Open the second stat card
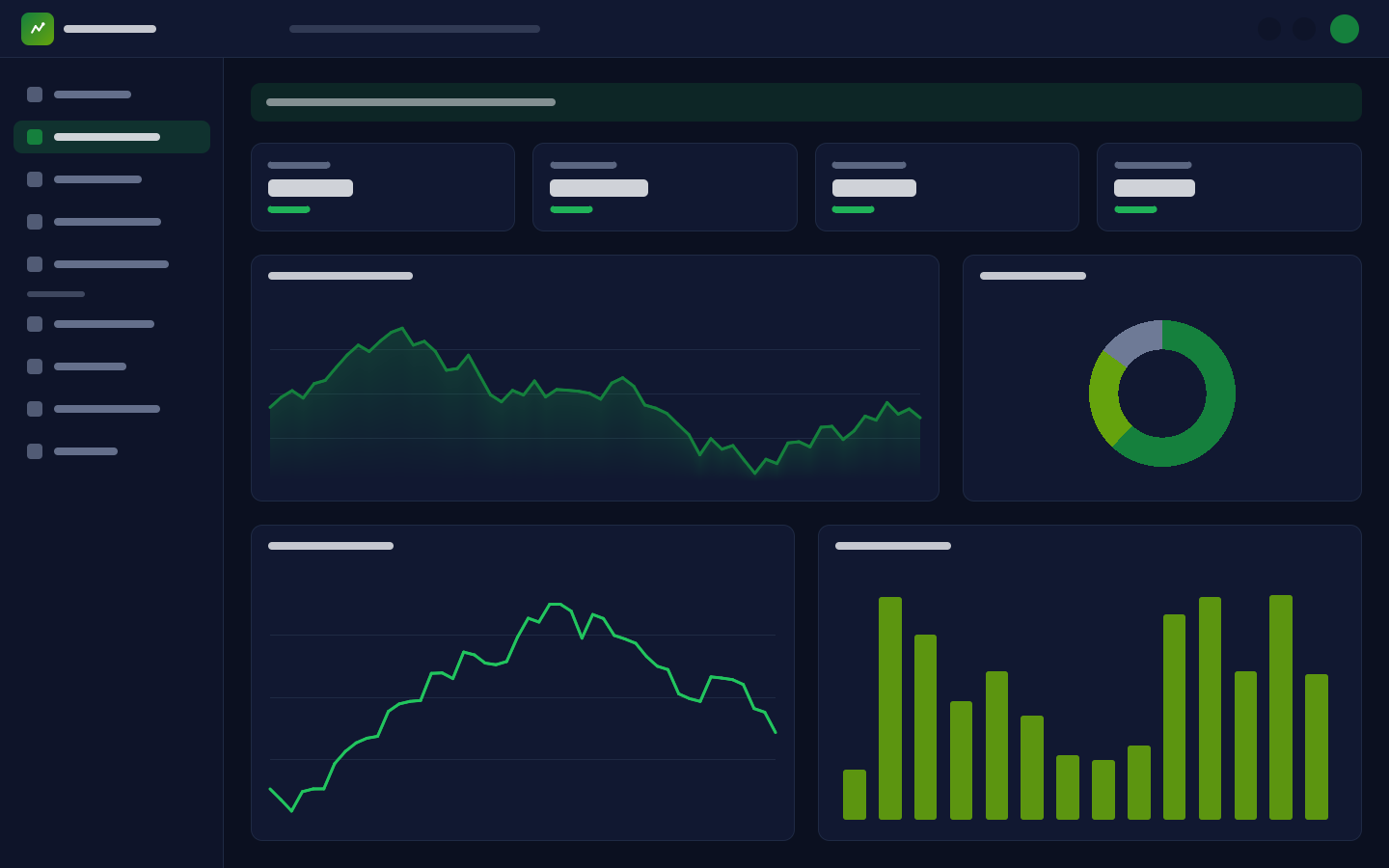 point(665,187)
